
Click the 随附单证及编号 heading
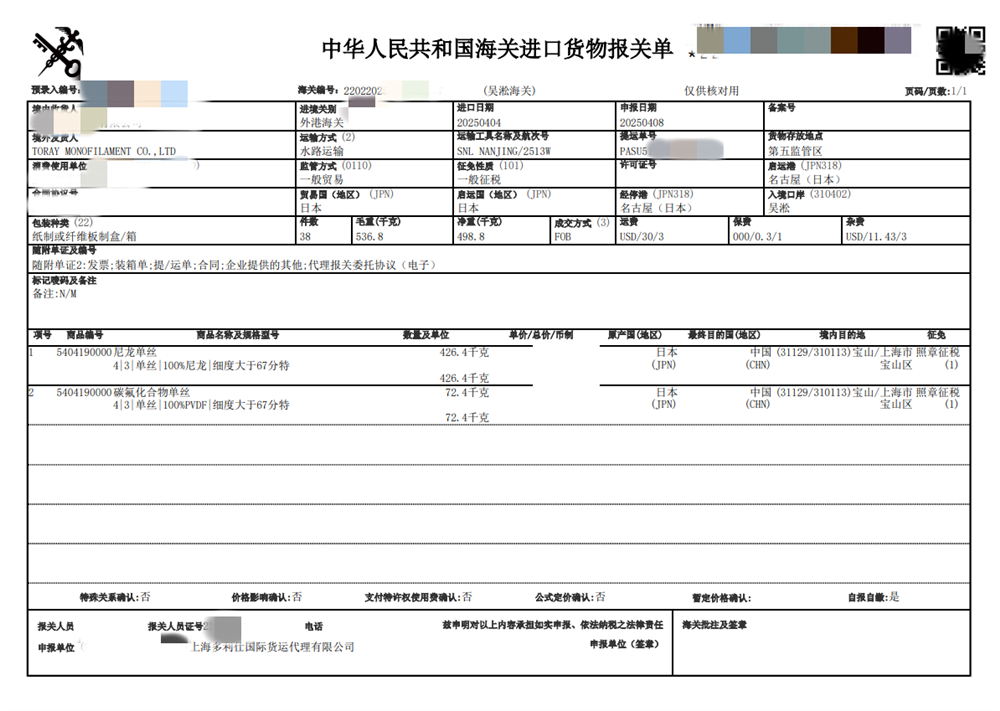coord(64,250)
